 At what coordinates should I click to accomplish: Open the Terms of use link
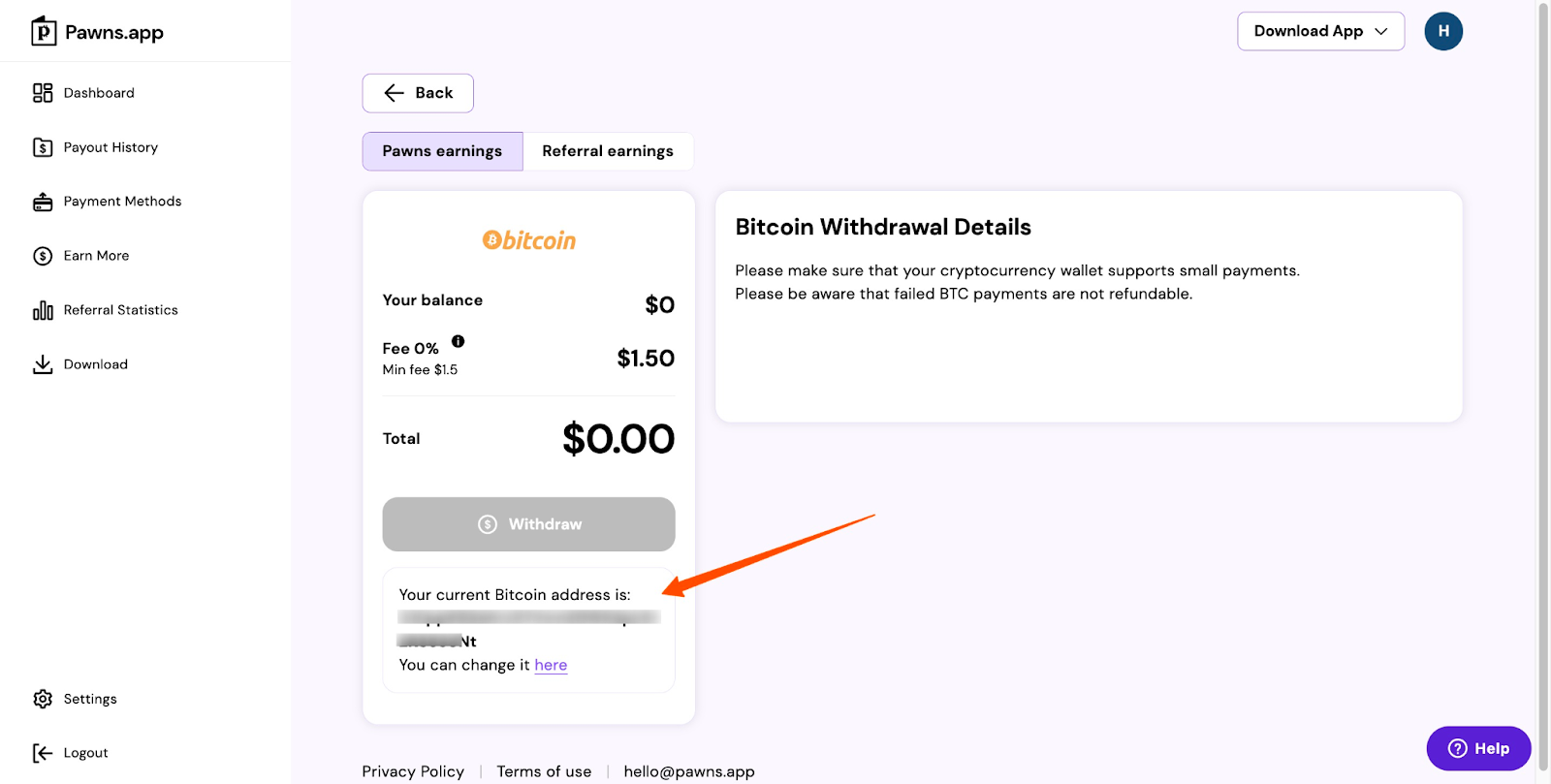click(544, 771)
